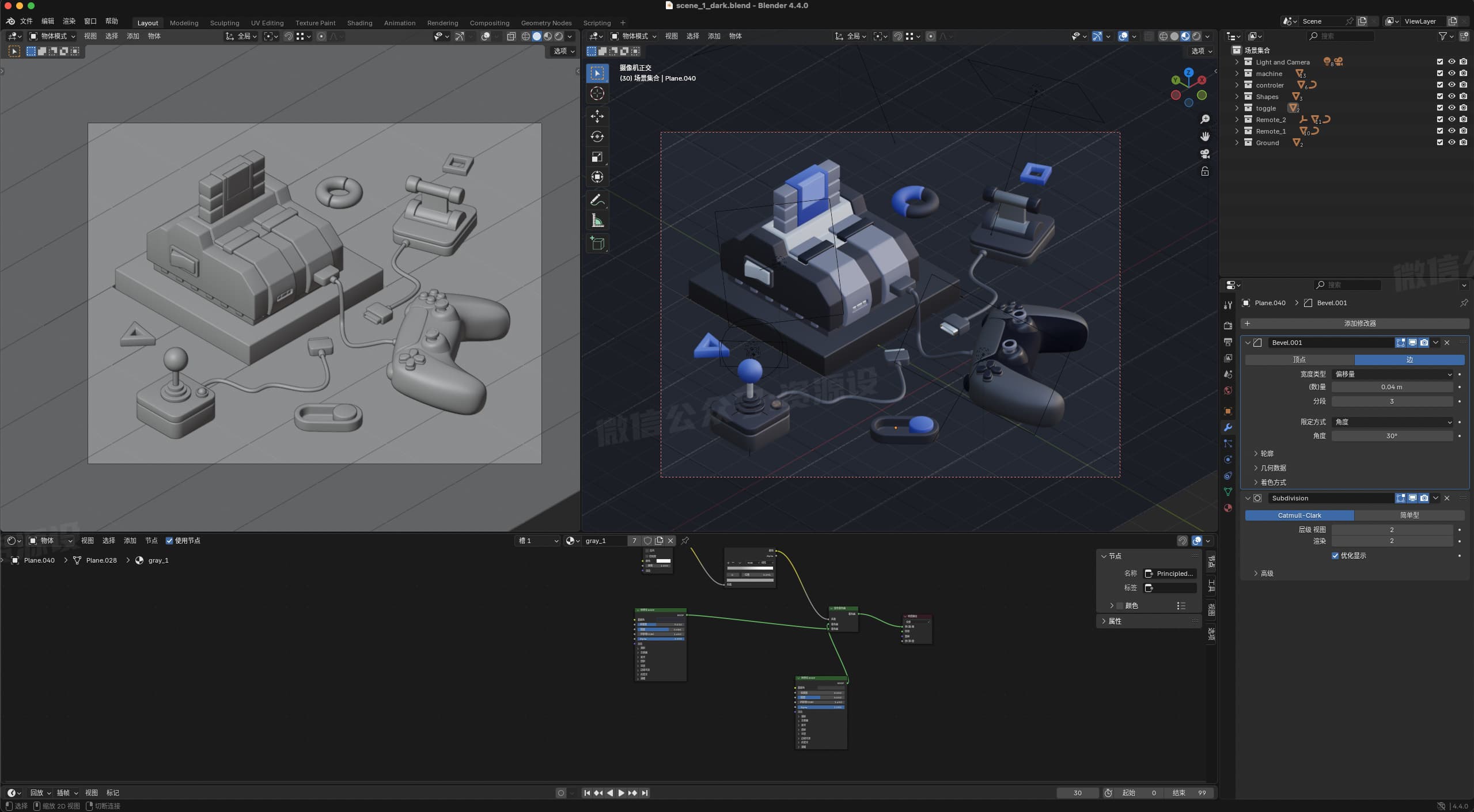The width and height of the screenshot is (1474, 812).
Task: Expand the controler collection in outliner
Action: (x=1236, y=85)
